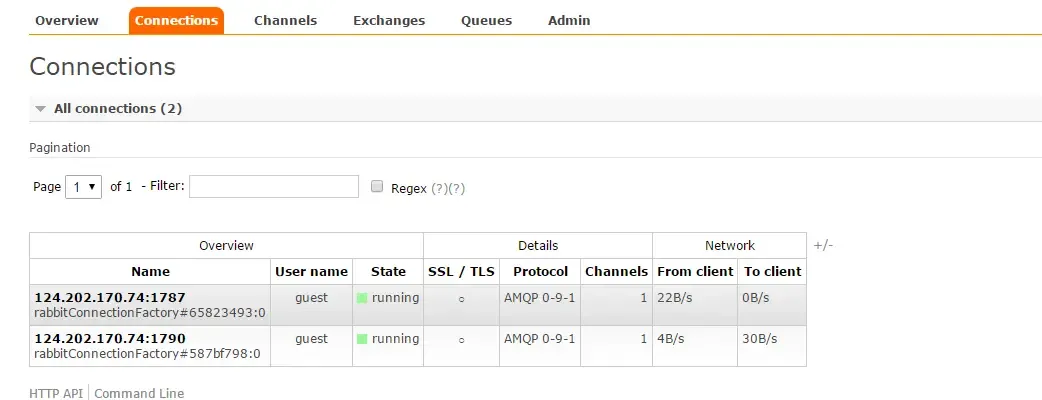Screen dimensions: 1042x400
Task: Open connection 124.202.170.74:1790
Action: pos(110,339)
